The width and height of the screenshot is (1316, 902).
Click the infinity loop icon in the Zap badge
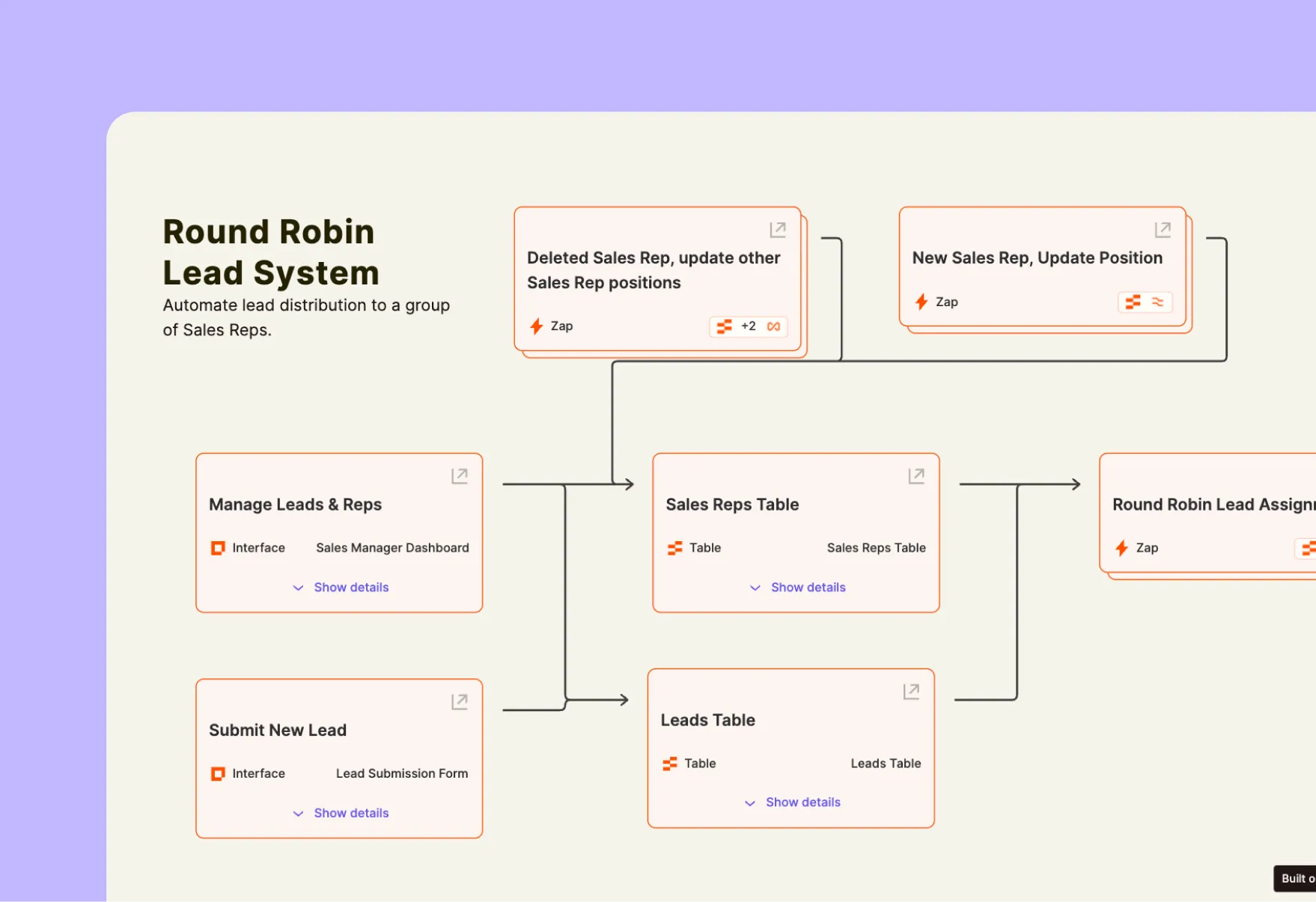[775, 326]
